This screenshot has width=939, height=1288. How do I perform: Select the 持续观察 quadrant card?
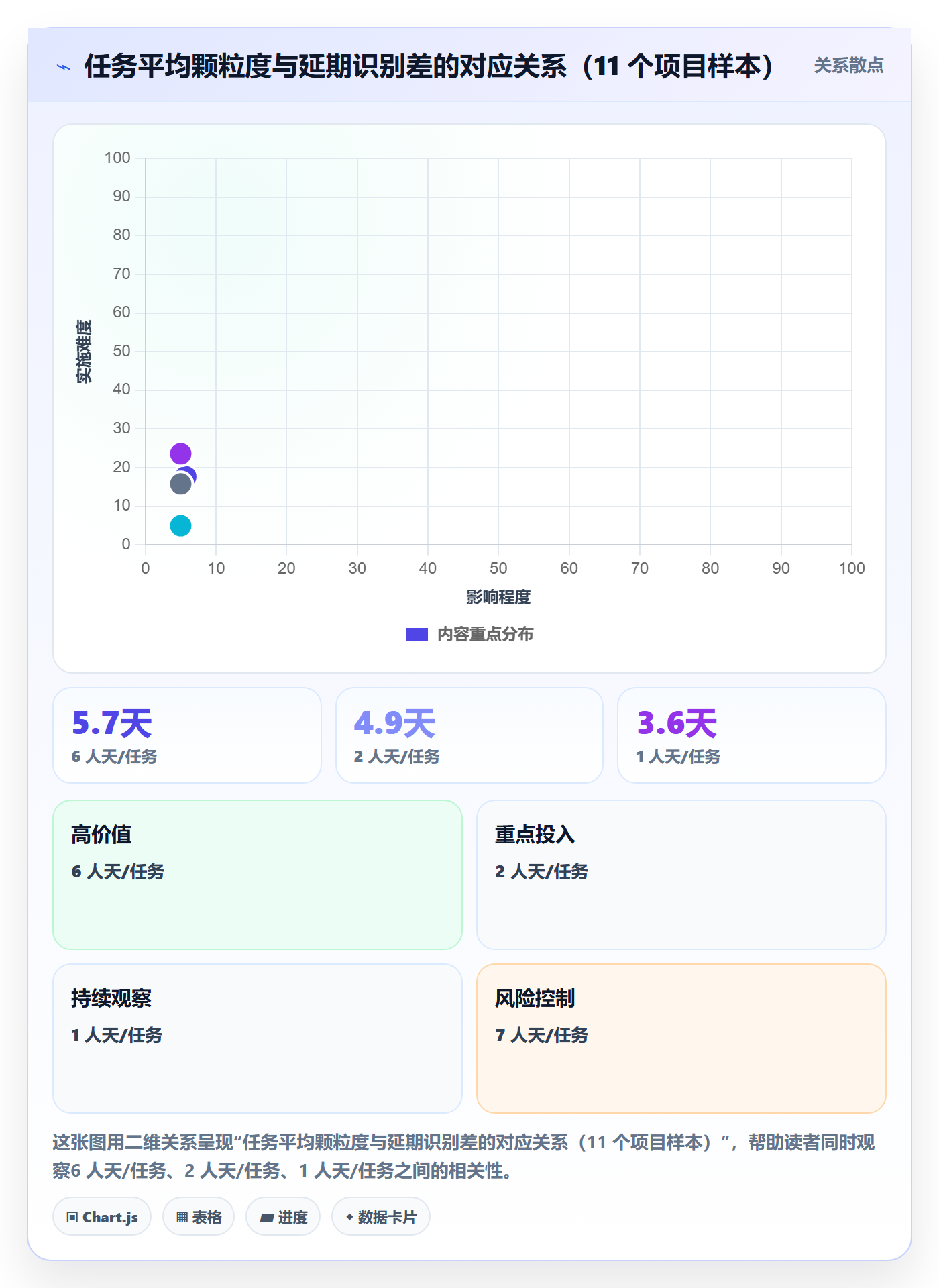coord(258,1038)
